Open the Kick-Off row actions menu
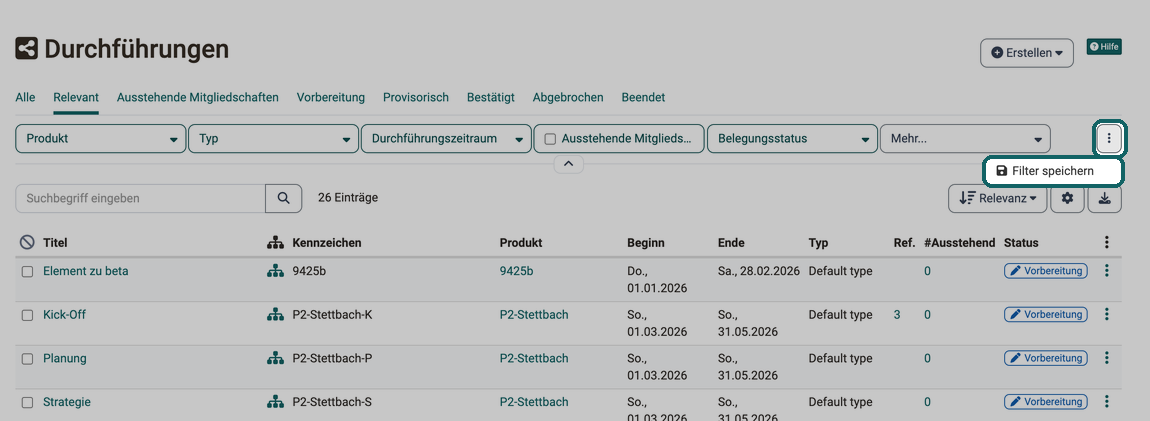 coord(1107,315)
